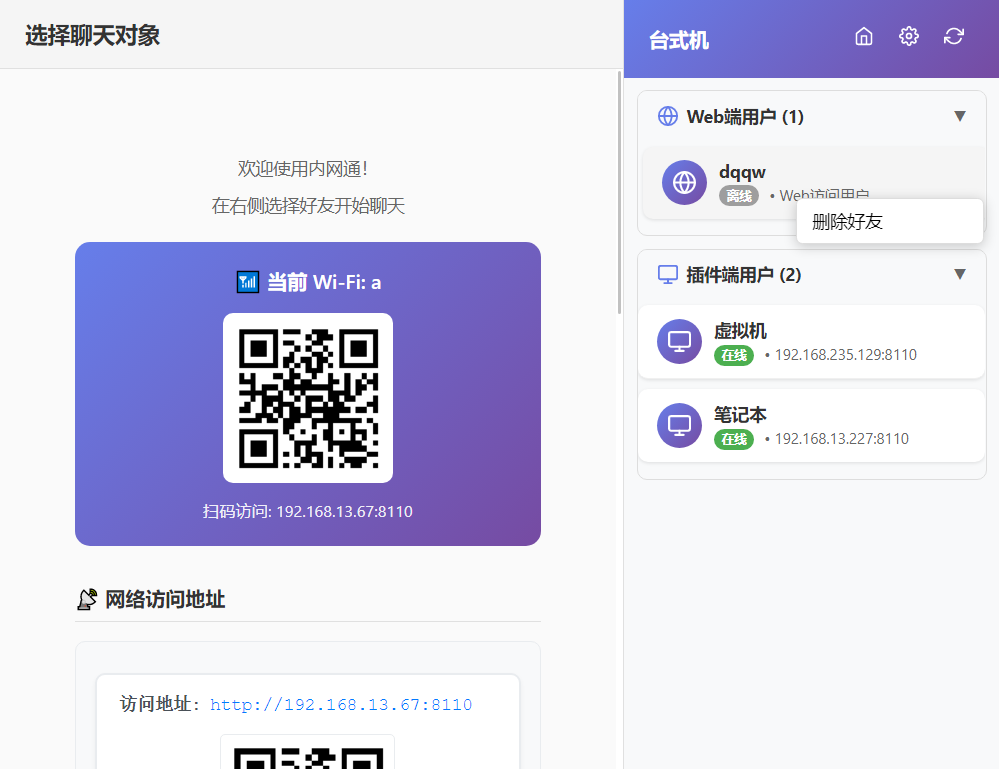
Task: Click the 访问地址: label text
Action: pos(159,704)
